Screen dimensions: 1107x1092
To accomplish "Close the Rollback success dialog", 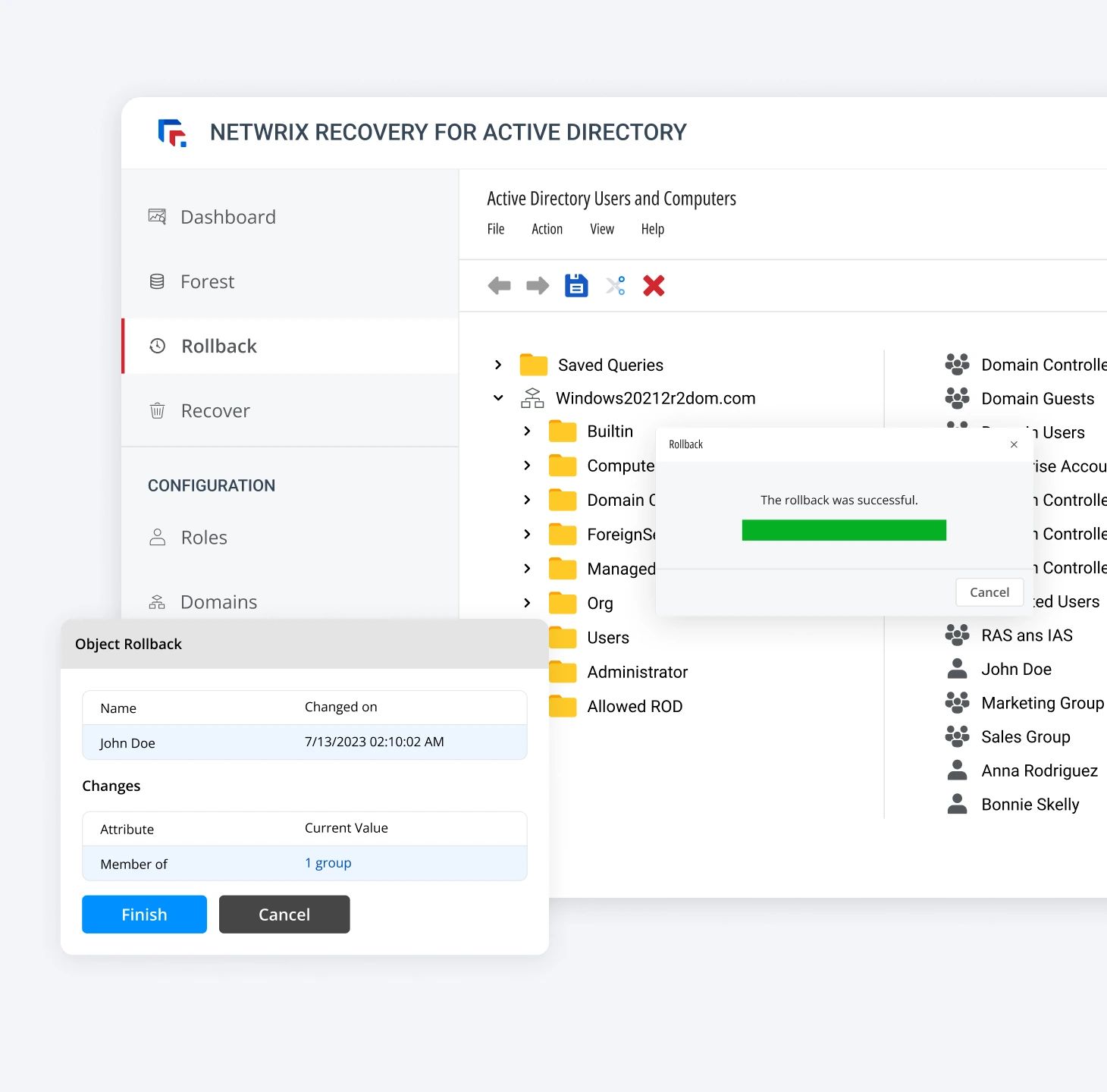I will click(x=1014, y=444).
